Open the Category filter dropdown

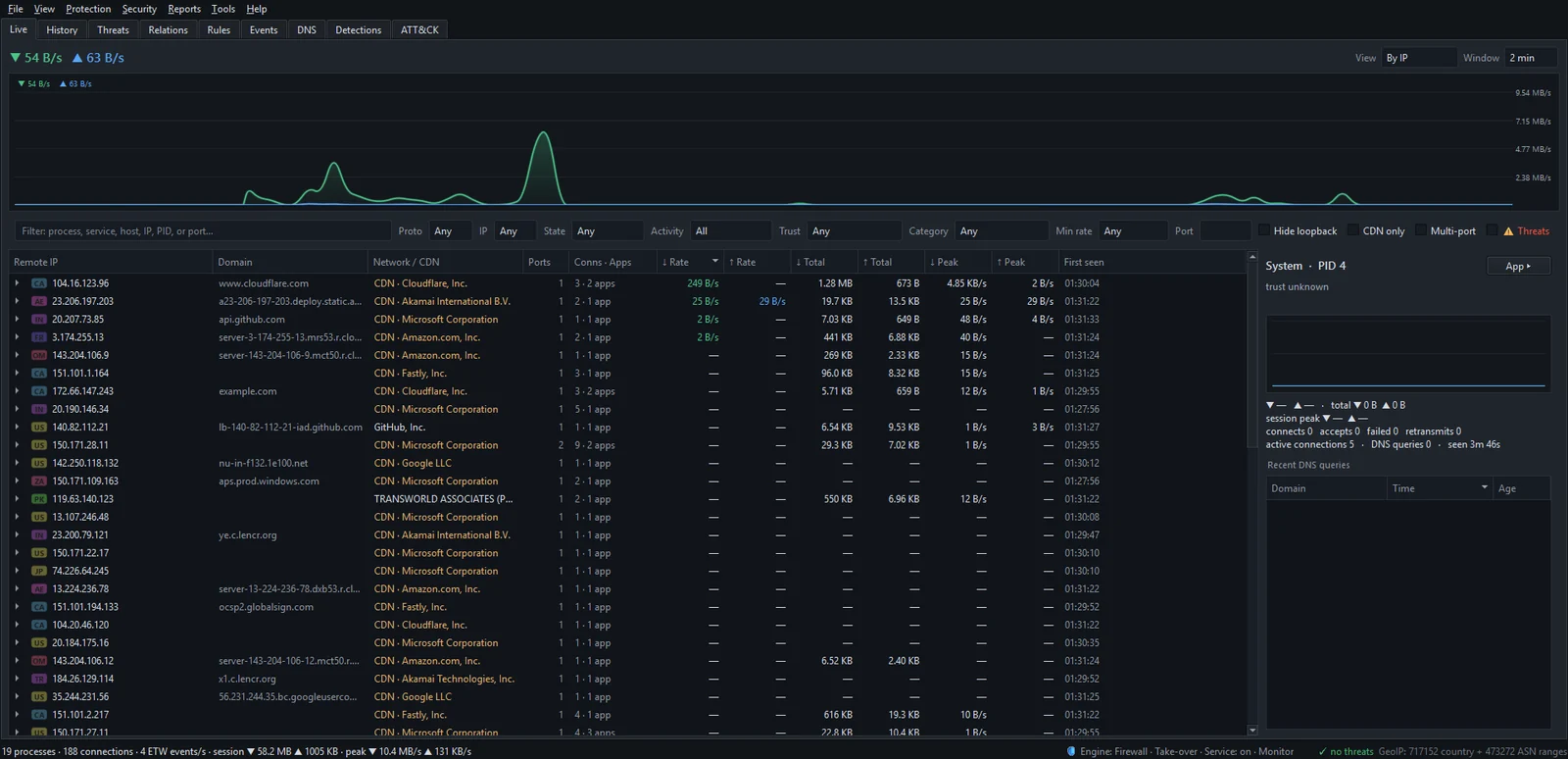[1002, 231]
